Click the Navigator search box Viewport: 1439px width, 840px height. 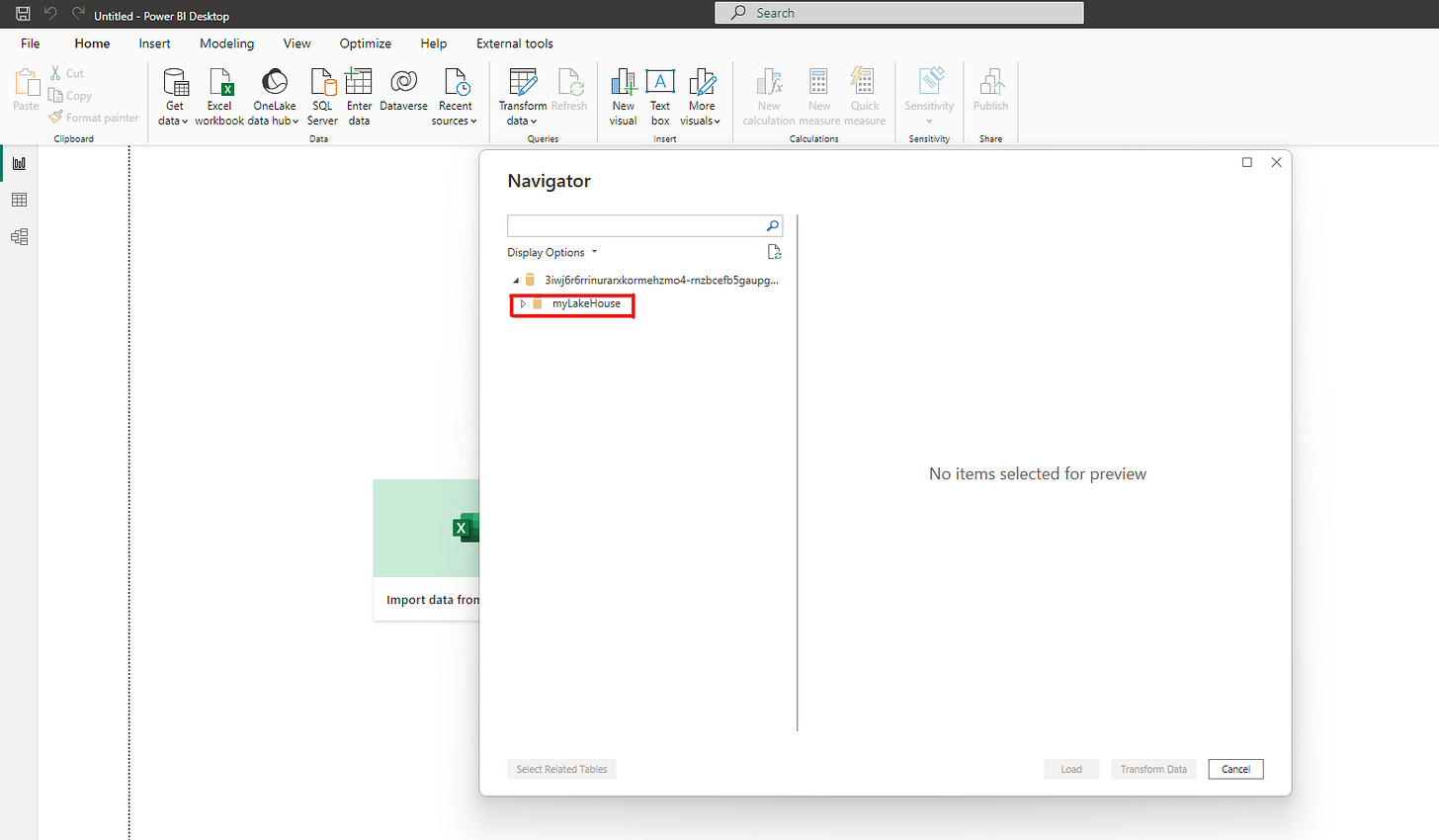(x=637, y=225)
